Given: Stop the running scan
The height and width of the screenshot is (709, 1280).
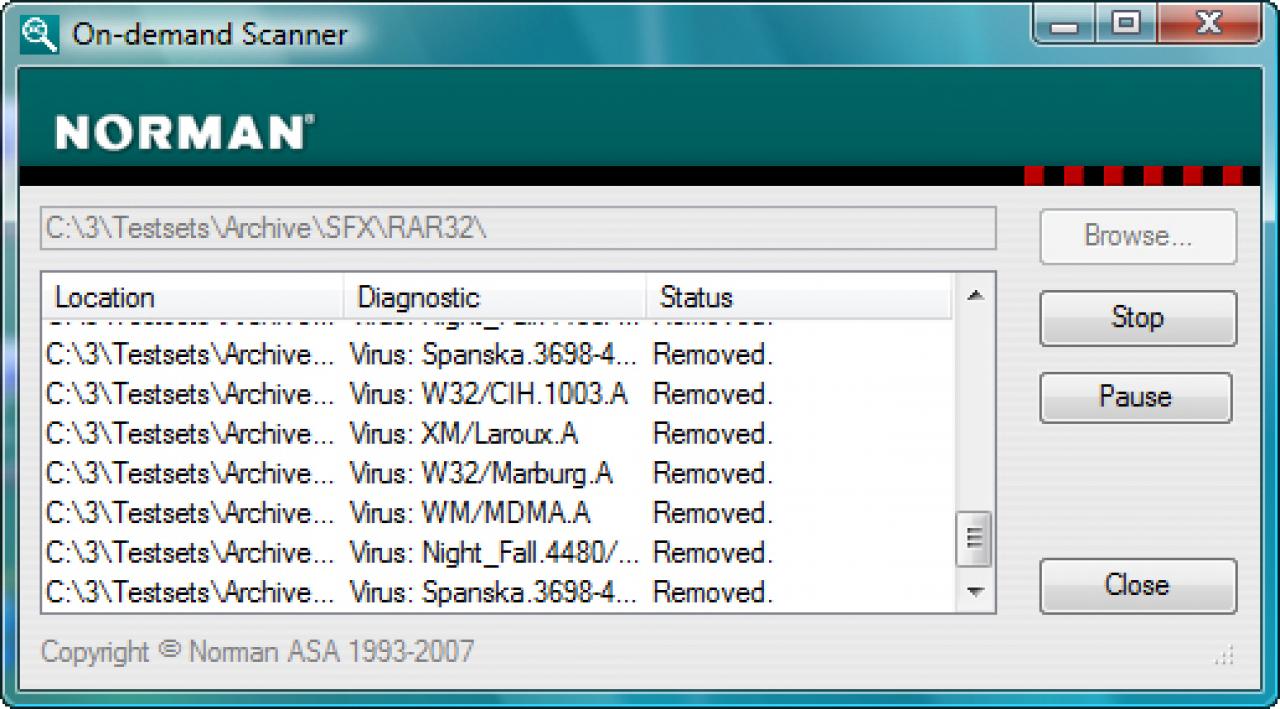Looking at the screenshot, I should pos(1138,318).
